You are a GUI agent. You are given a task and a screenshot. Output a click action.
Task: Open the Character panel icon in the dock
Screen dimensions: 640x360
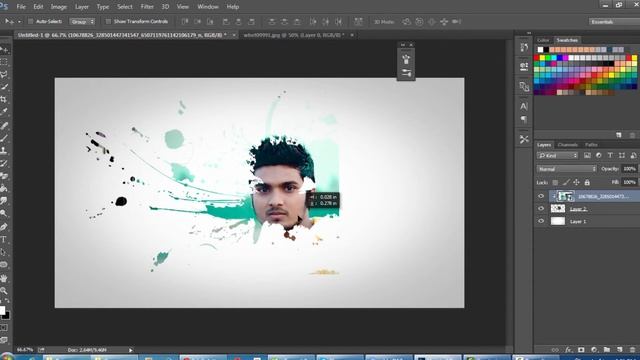(524, 107)
